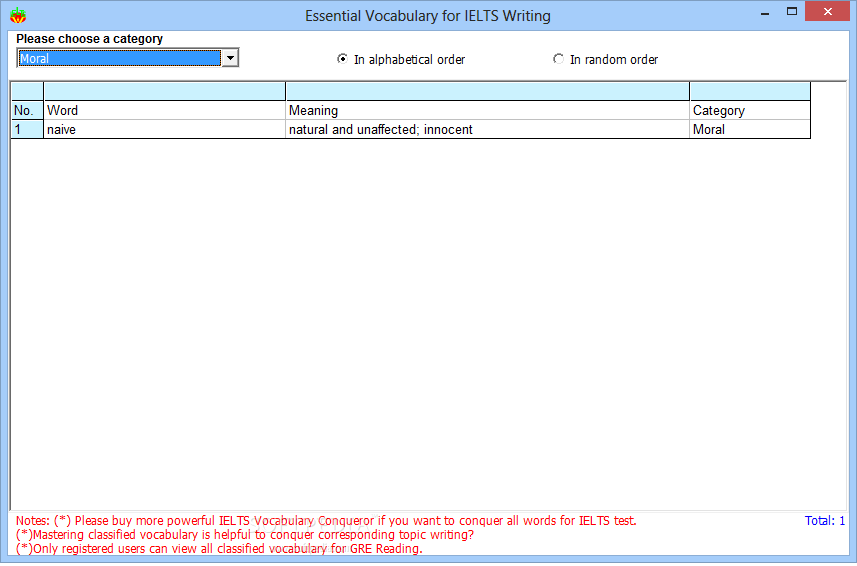Click the Word column header
The height and width of the screenshot is (566, 857).
165,110
